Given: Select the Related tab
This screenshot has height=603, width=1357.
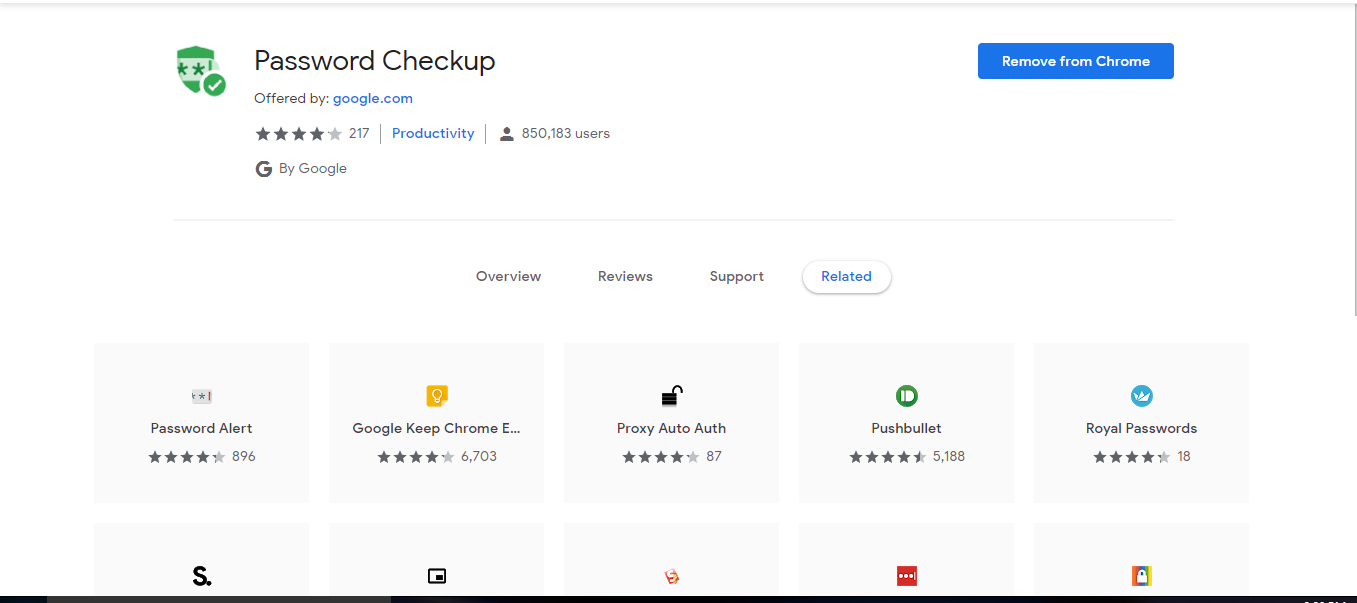Looking at the screenshot, I should pyautogui.click(x=847, y=277).
